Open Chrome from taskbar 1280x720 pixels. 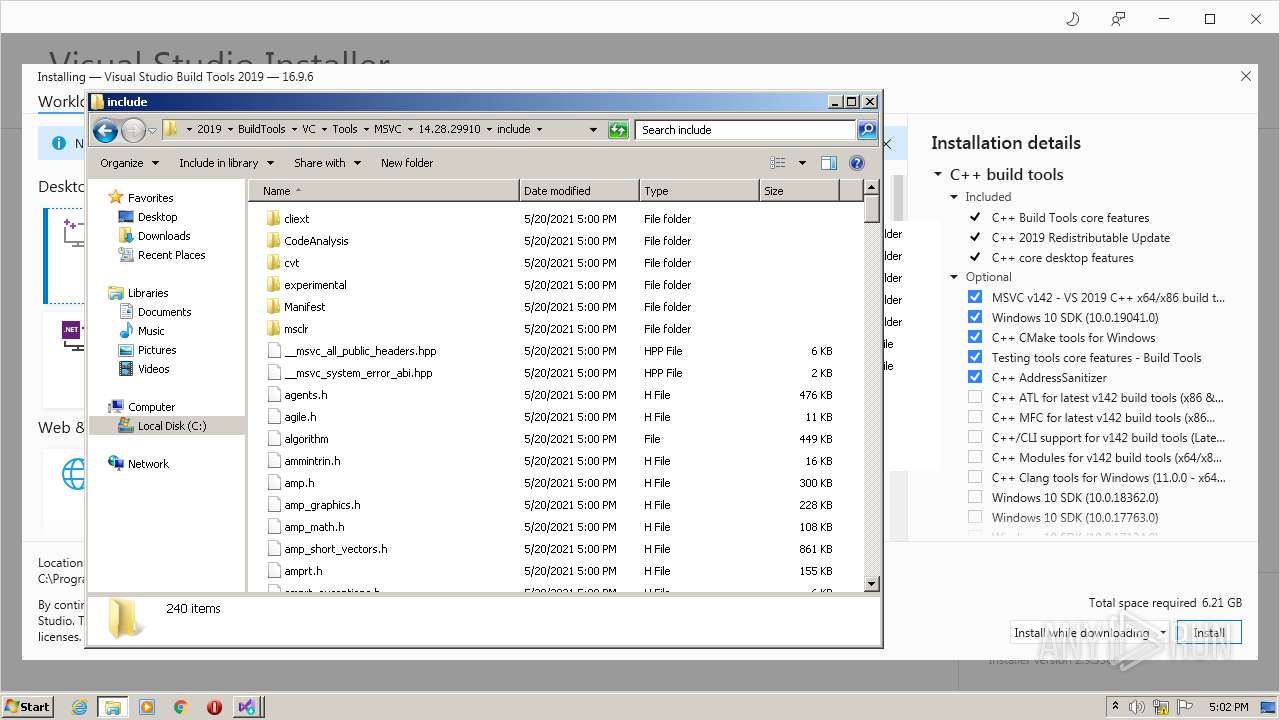181,707
